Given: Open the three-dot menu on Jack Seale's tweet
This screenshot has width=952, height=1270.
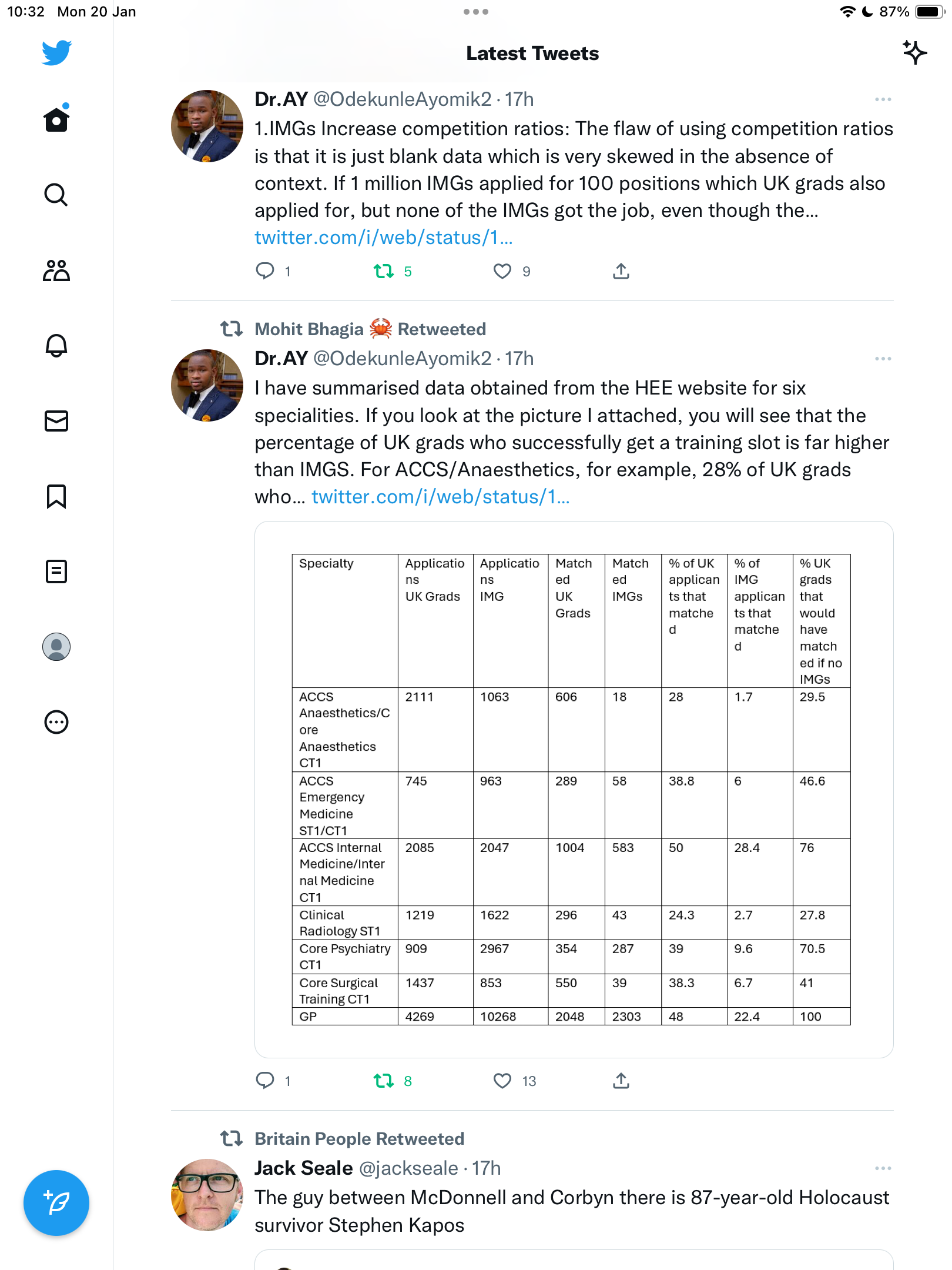Looking at the screenshot, I should click(883, 1168).
